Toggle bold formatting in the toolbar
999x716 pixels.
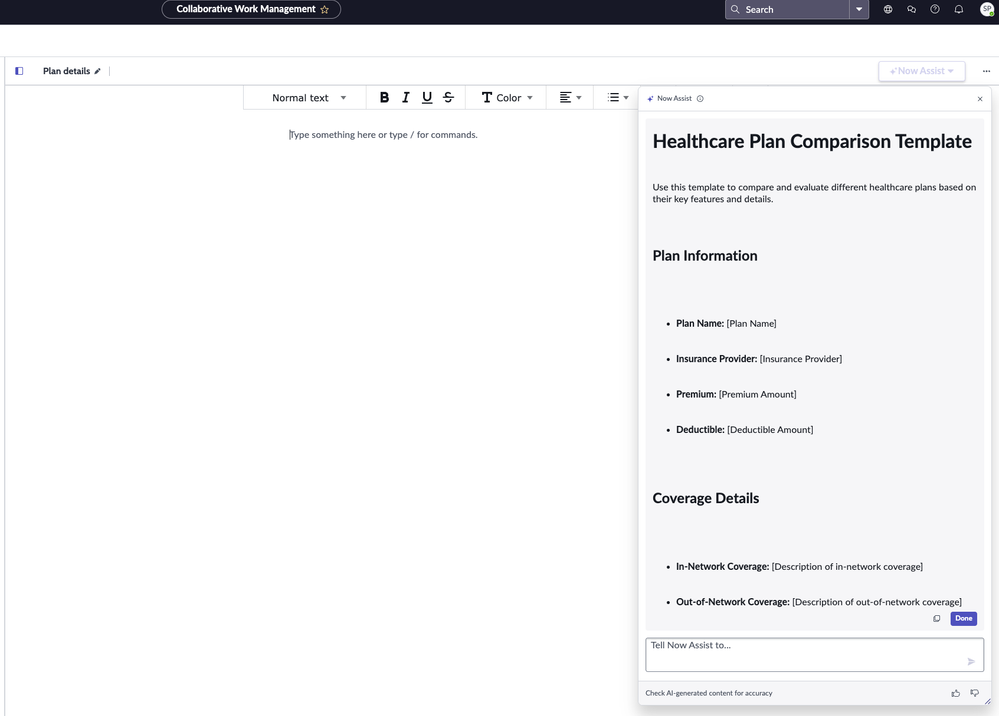tap(384, 97)
